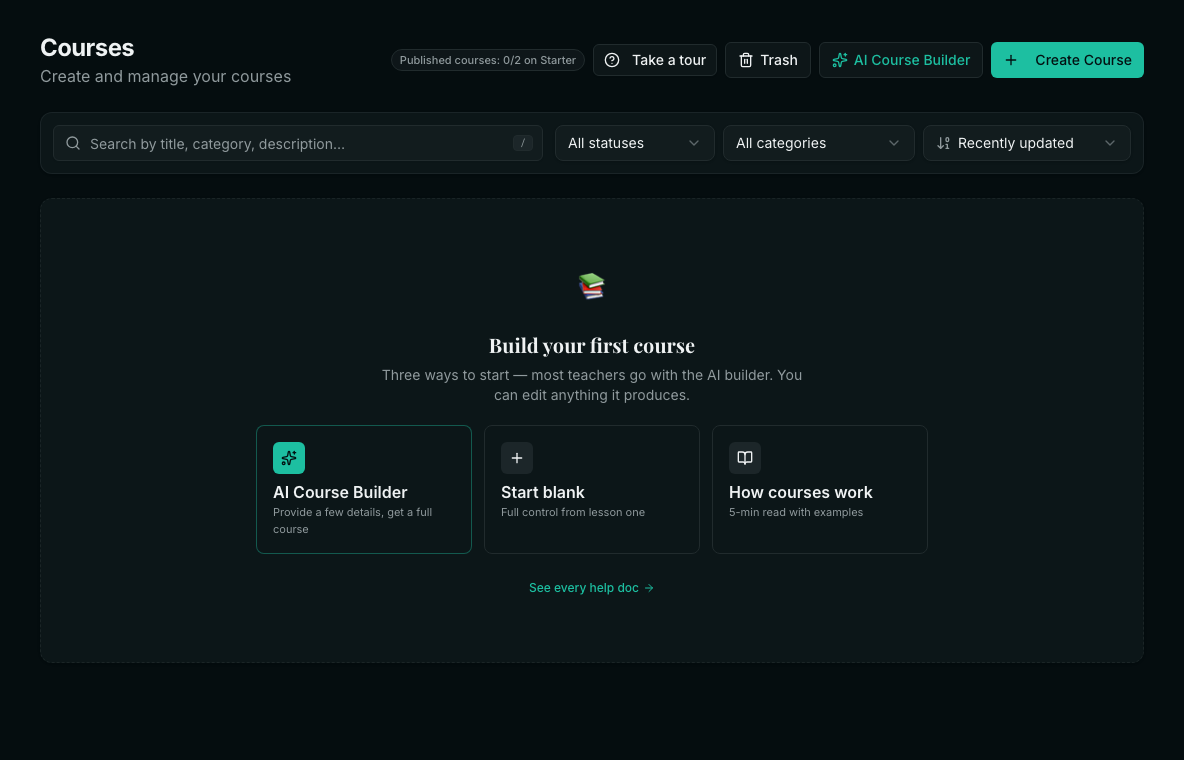Open the How courses work card

tap(820, 490)
